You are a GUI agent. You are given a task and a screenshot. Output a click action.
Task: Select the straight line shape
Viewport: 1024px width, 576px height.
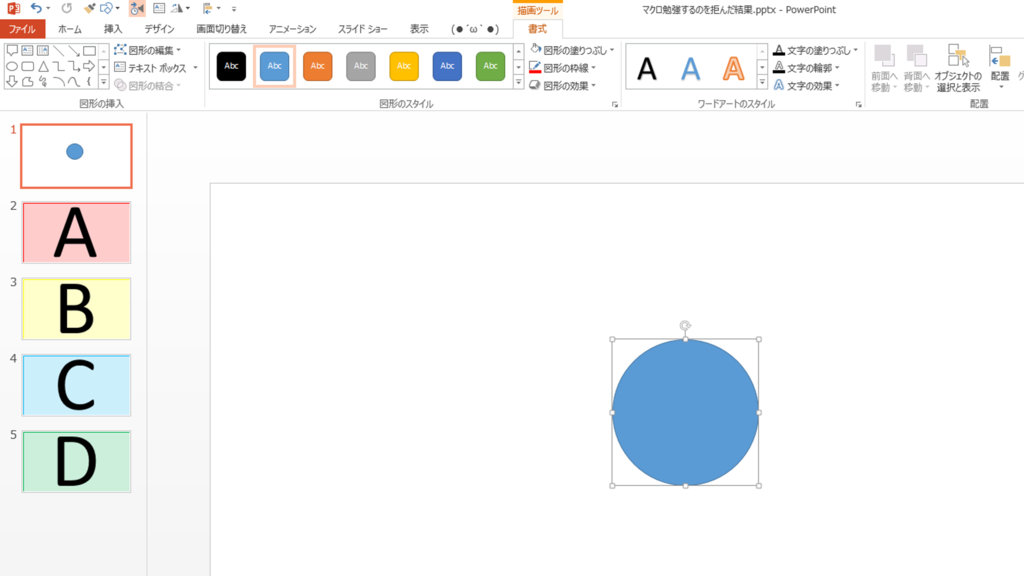point(59,51)
